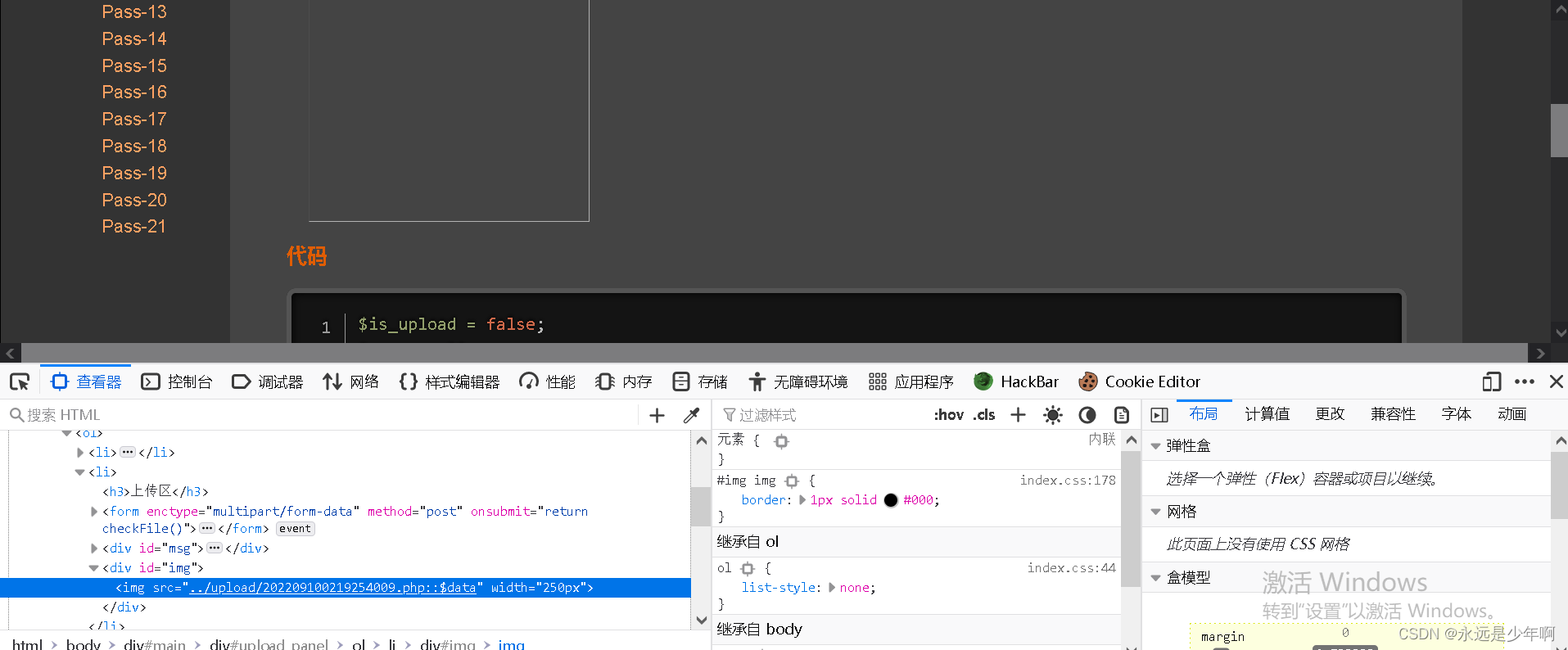Add a new node with plus button
The image size is (1568, 650).
pos(657,415)
